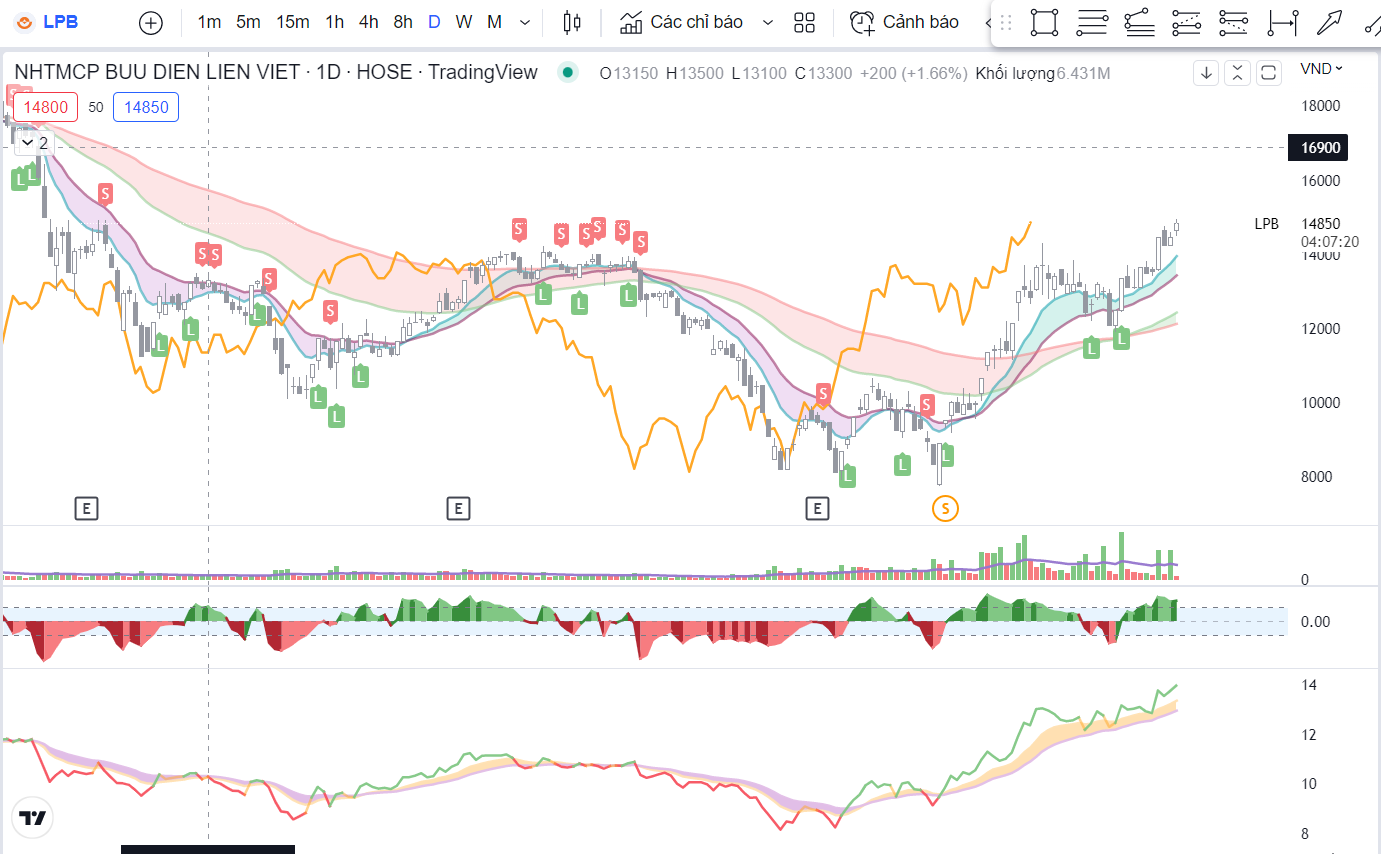Expand the favorite indicators dropdown arrow
1381x854 pixels.
[767, 22]
